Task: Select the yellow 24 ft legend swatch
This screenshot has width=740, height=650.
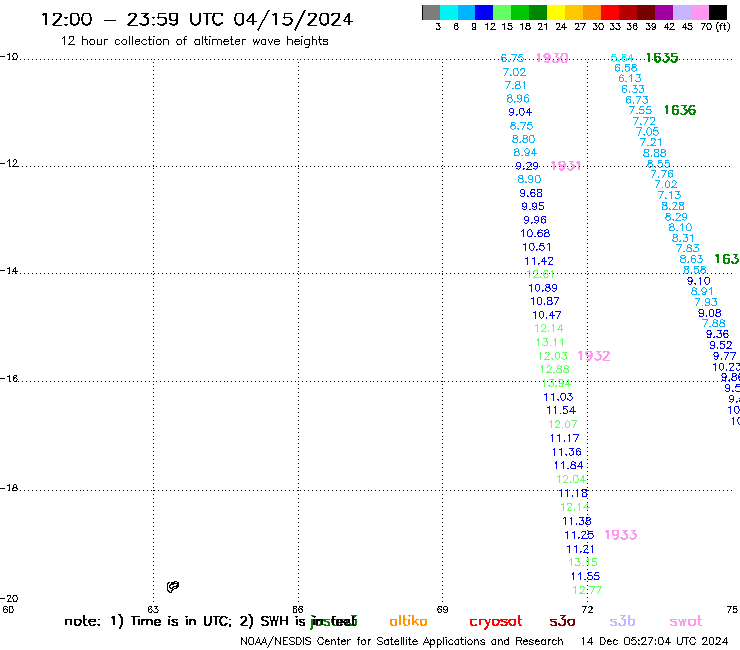Action: pyautogui.click(x=555, y=12)
